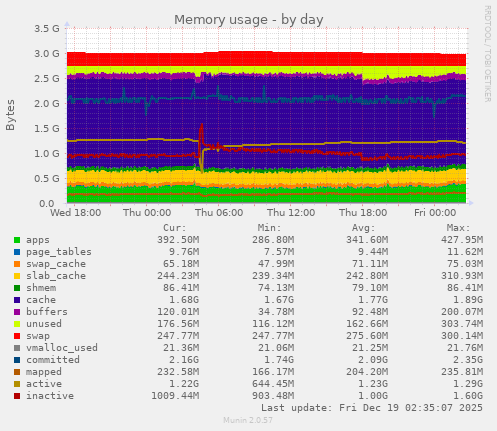The image size is (497, 431).
Task: Click the orange swap_cache legend swatch
Action: (x=17, y=264)
